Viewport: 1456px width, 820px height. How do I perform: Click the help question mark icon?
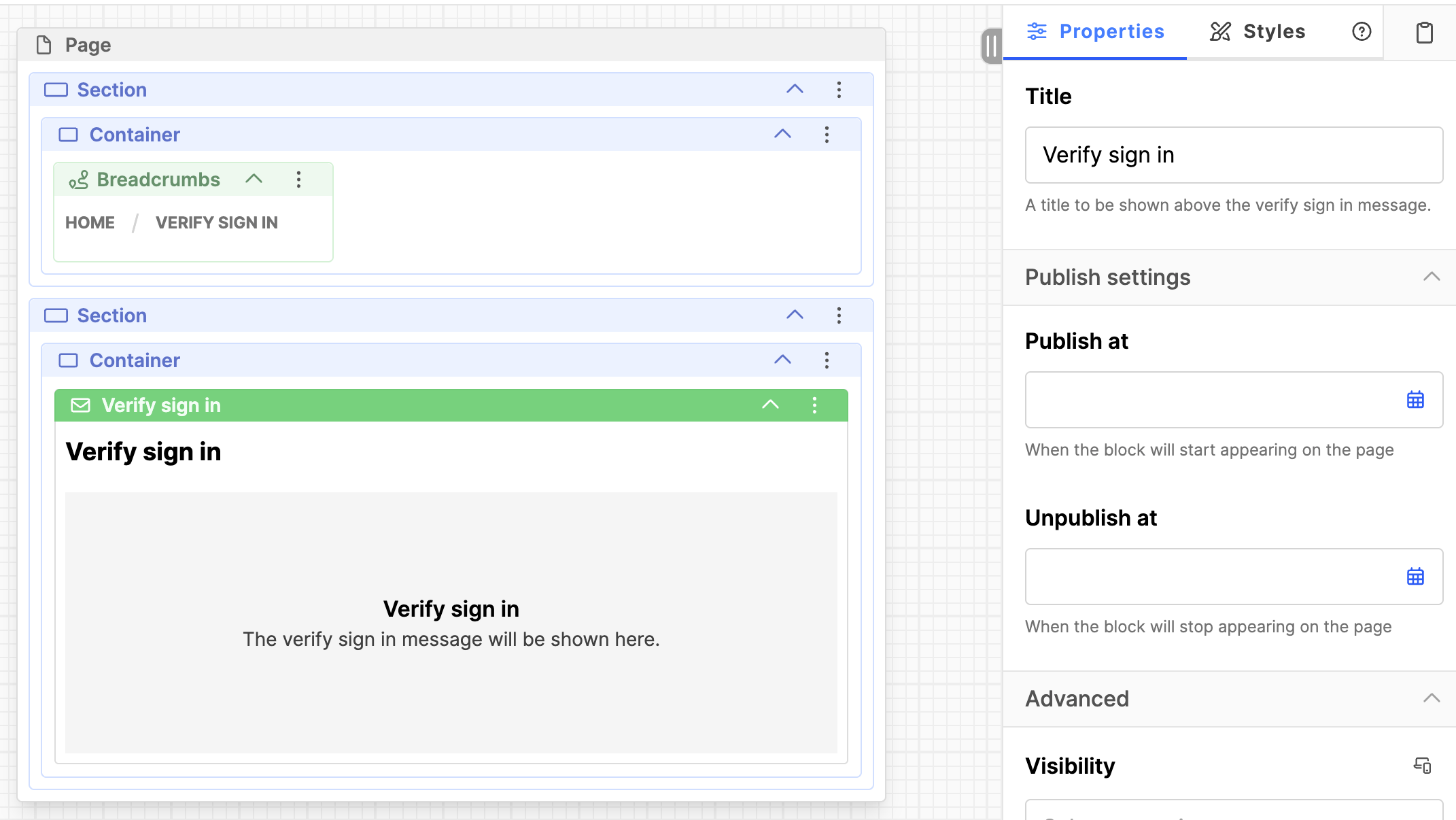(x=1362, y=31)
